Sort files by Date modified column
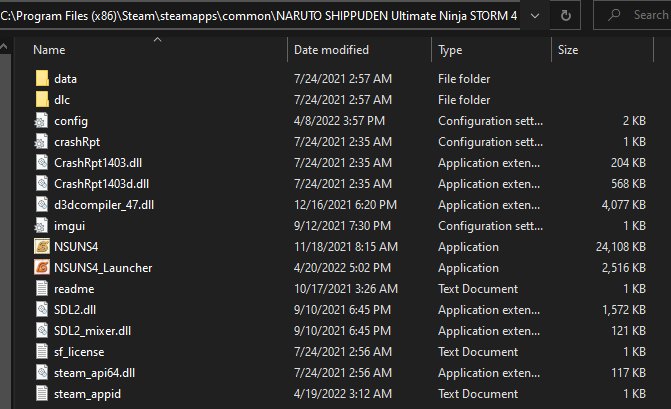This screenshot has height=409, width=671. point(331,50)
